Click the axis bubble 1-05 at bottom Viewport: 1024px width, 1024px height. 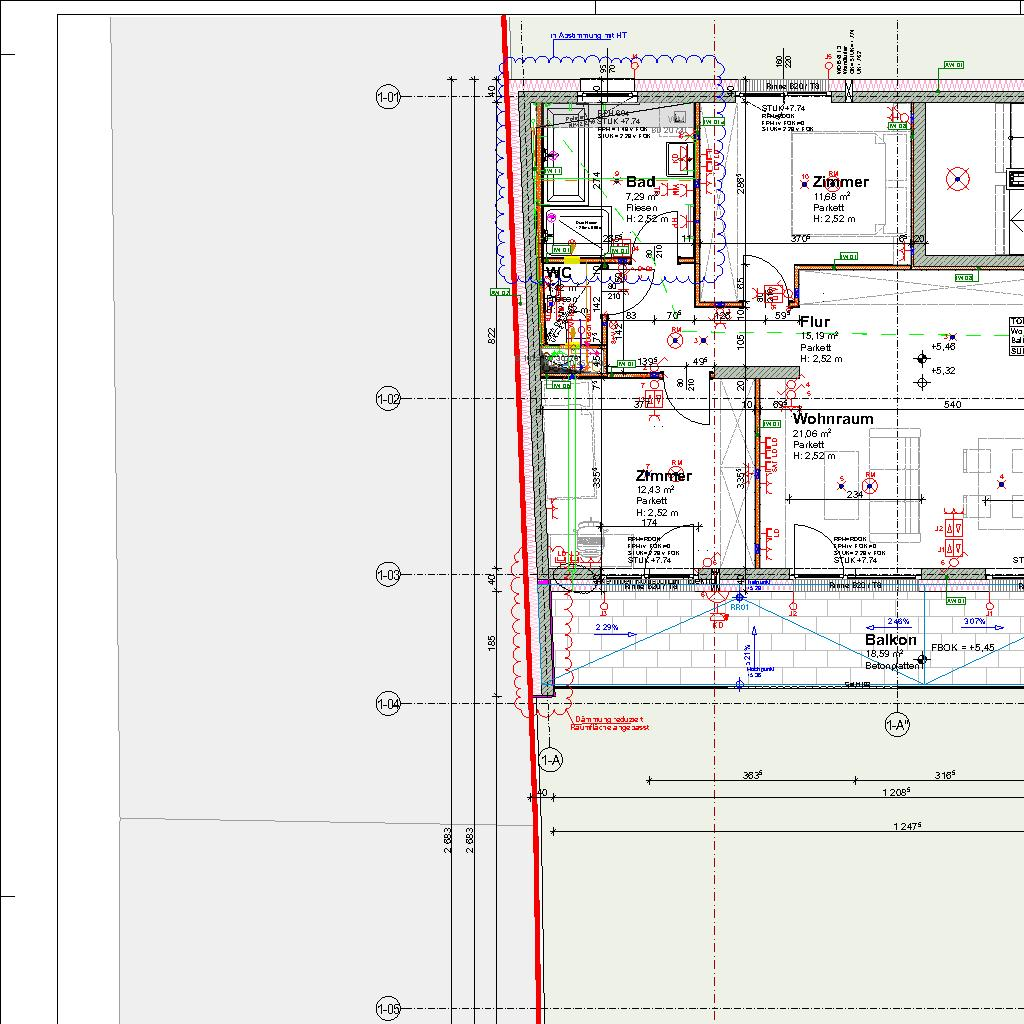coord(387,1009)
